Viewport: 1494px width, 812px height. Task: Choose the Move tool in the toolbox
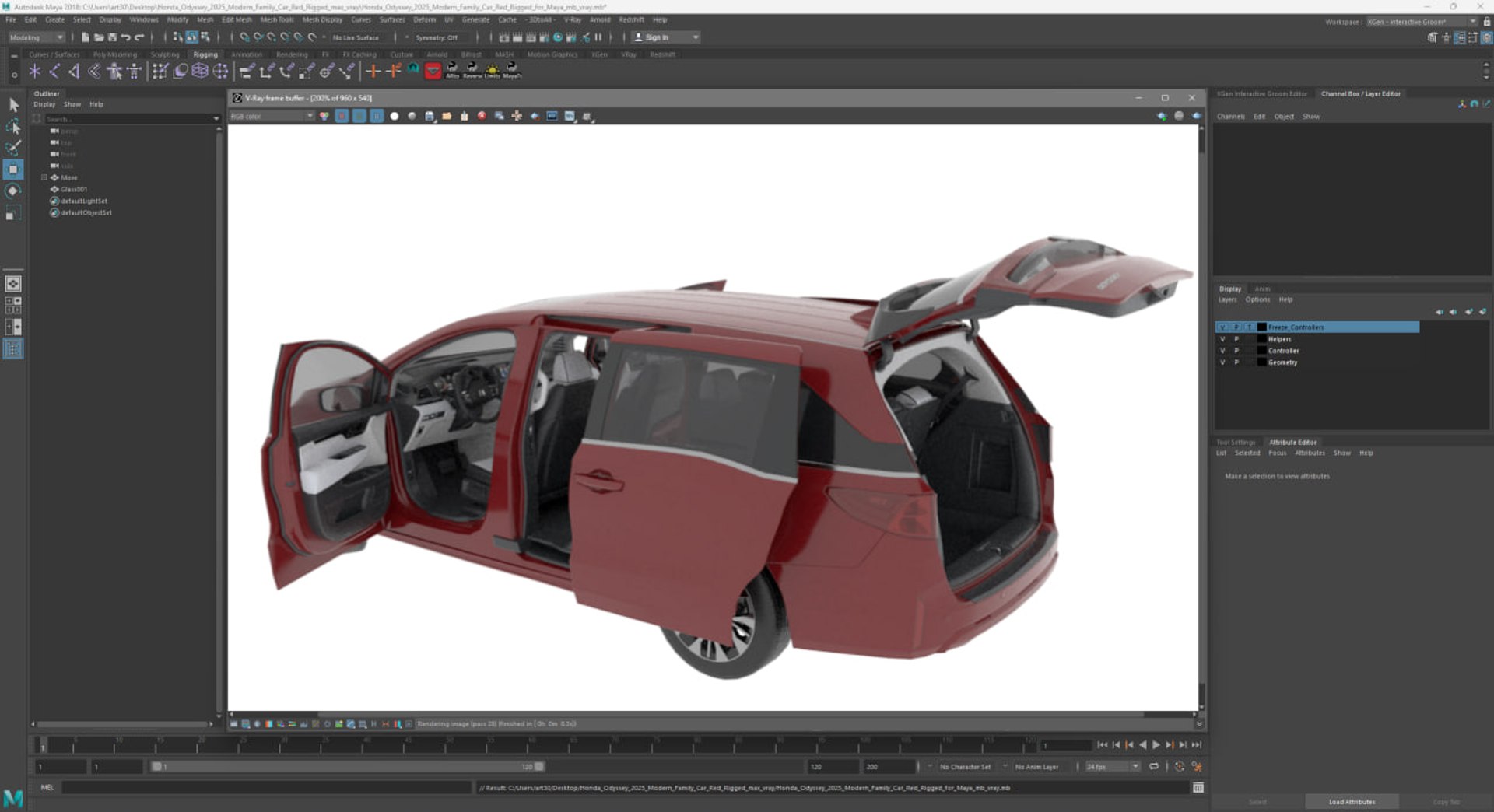pyautogui.click(x=13, y=169)
